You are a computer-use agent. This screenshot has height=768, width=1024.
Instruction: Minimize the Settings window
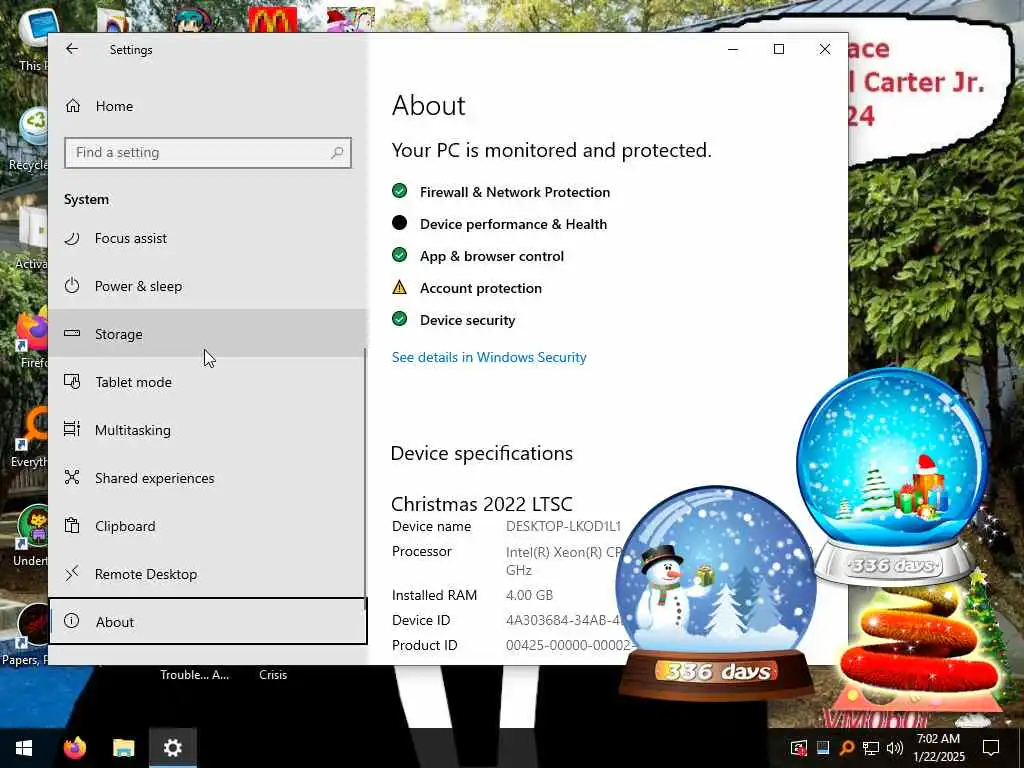[x=733, y=49]
